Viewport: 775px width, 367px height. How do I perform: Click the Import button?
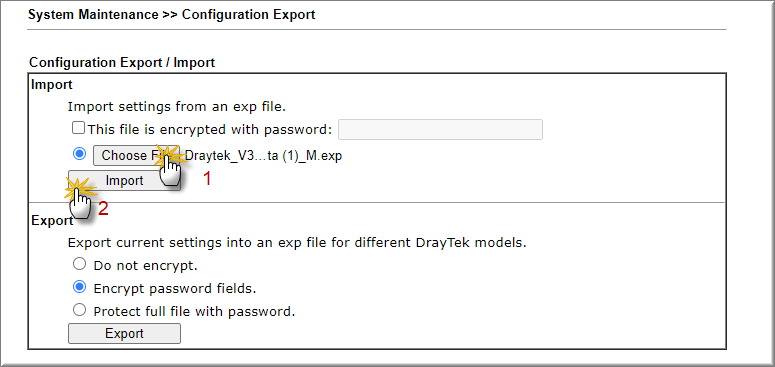pos(124,181)
